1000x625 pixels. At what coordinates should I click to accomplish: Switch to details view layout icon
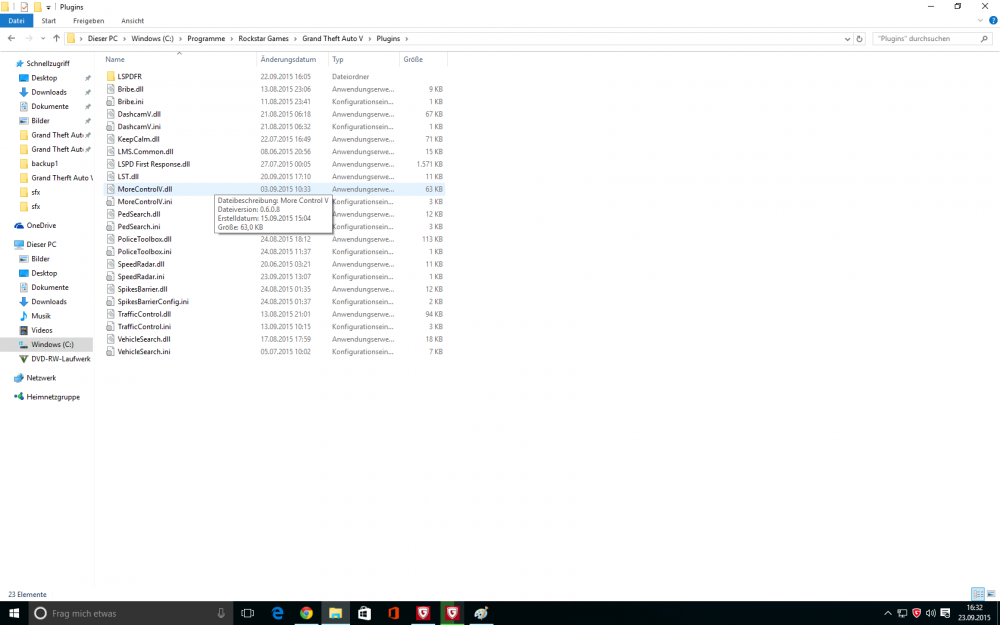pos(978,594)
